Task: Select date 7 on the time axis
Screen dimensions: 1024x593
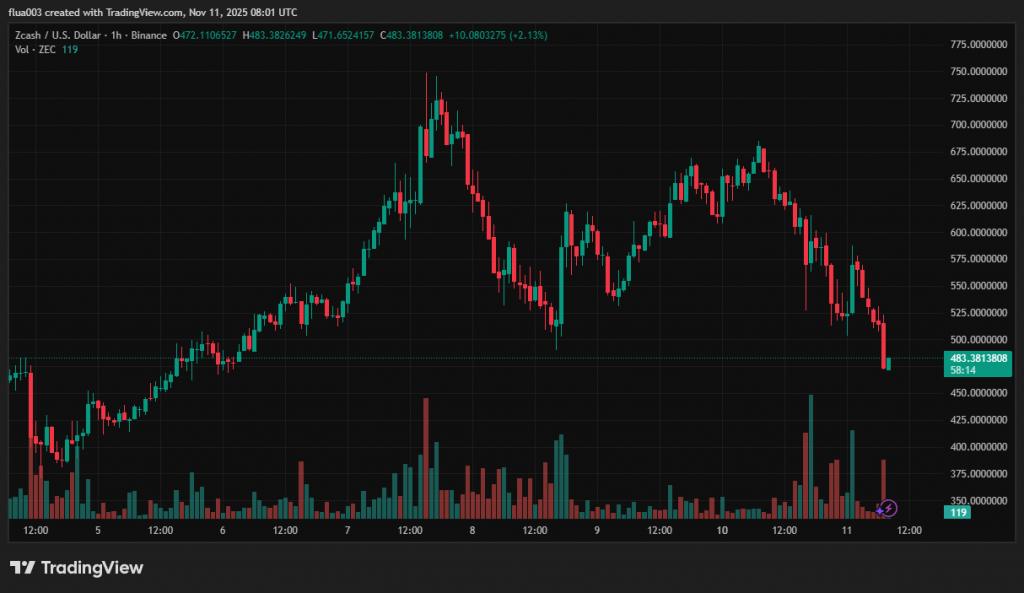Action: click(347, 531)
